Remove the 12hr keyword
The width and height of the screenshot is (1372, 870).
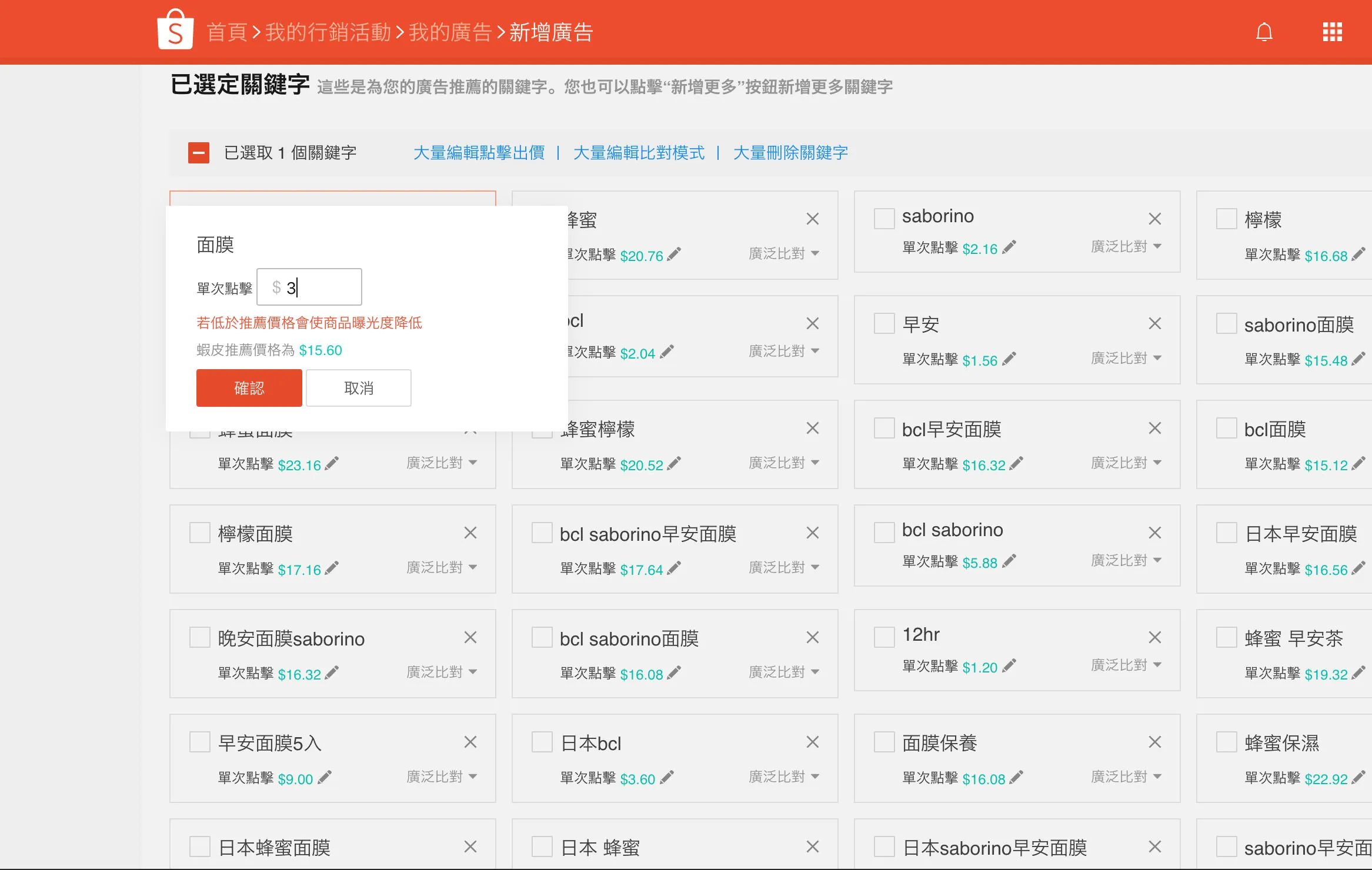(1154, 638)
